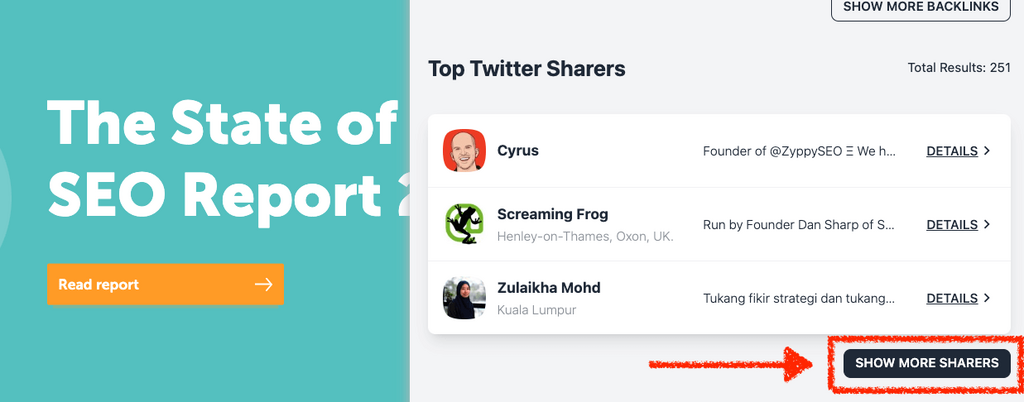Screen dimensions: 1024x402
Task: Click the arrow icon on Read report
Action: [263, 285]
